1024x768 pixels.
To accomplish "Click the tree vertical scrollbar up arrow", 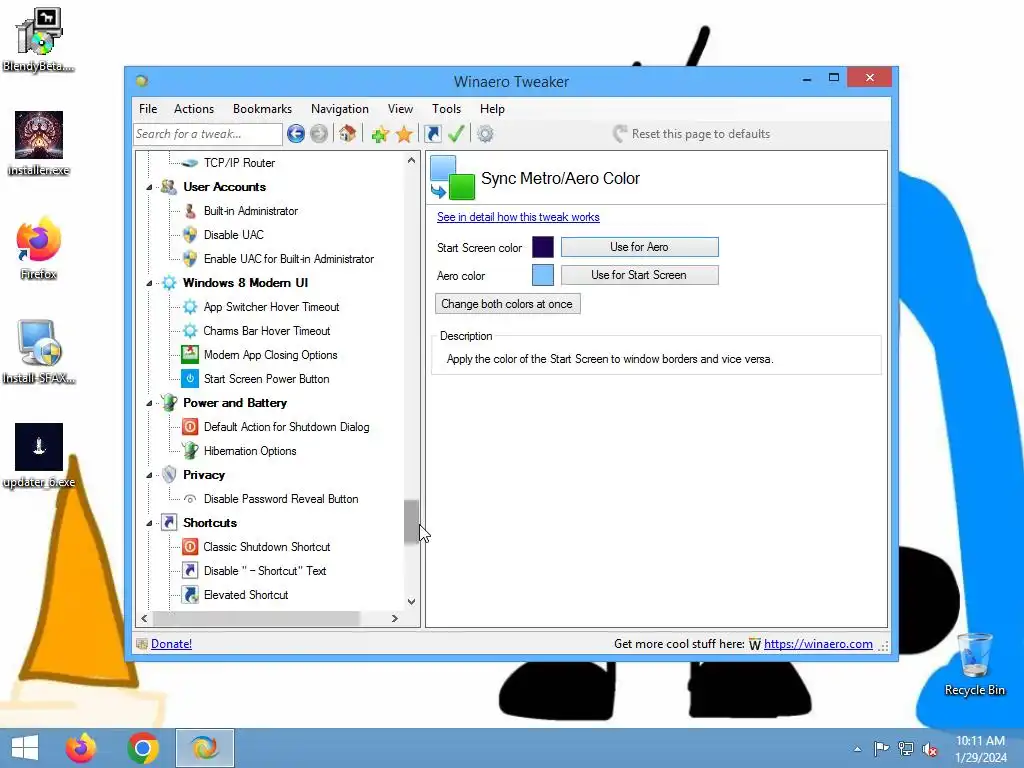I will tap(411, 160).
